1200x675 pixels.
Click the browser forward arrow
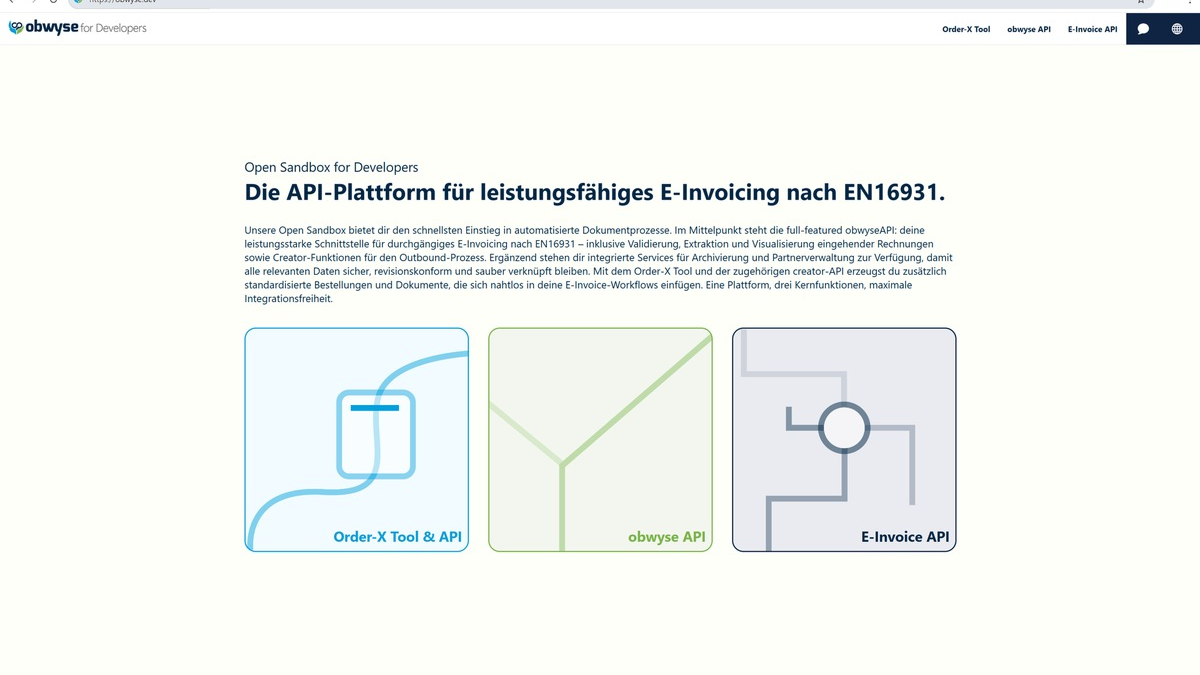pyautogui.click(x=30, y=2)
